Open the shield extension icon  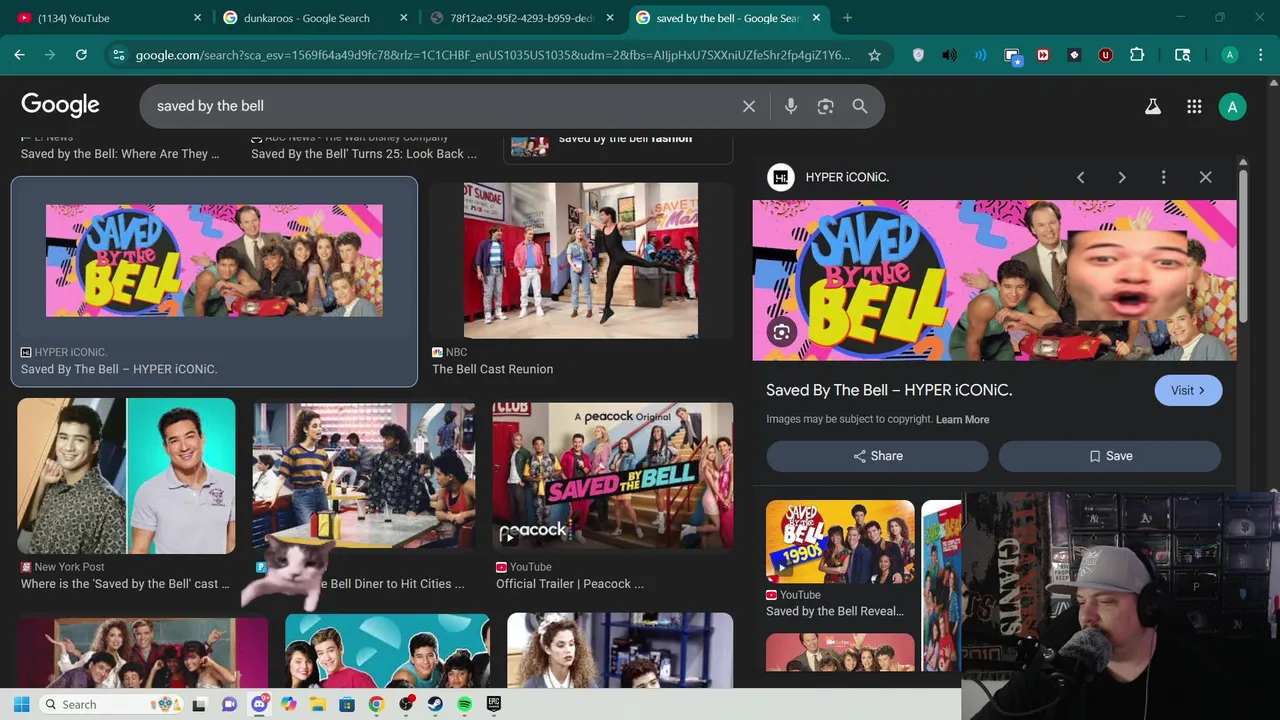918,55
